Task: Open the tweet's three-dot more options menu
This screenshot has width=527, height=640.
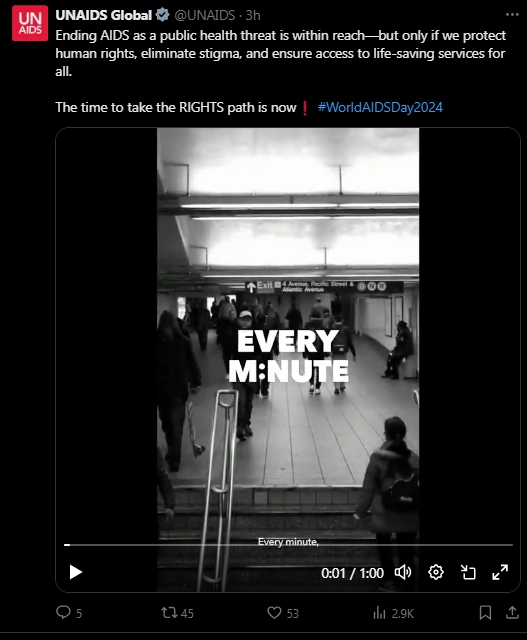Action: [x=512, y=15]
